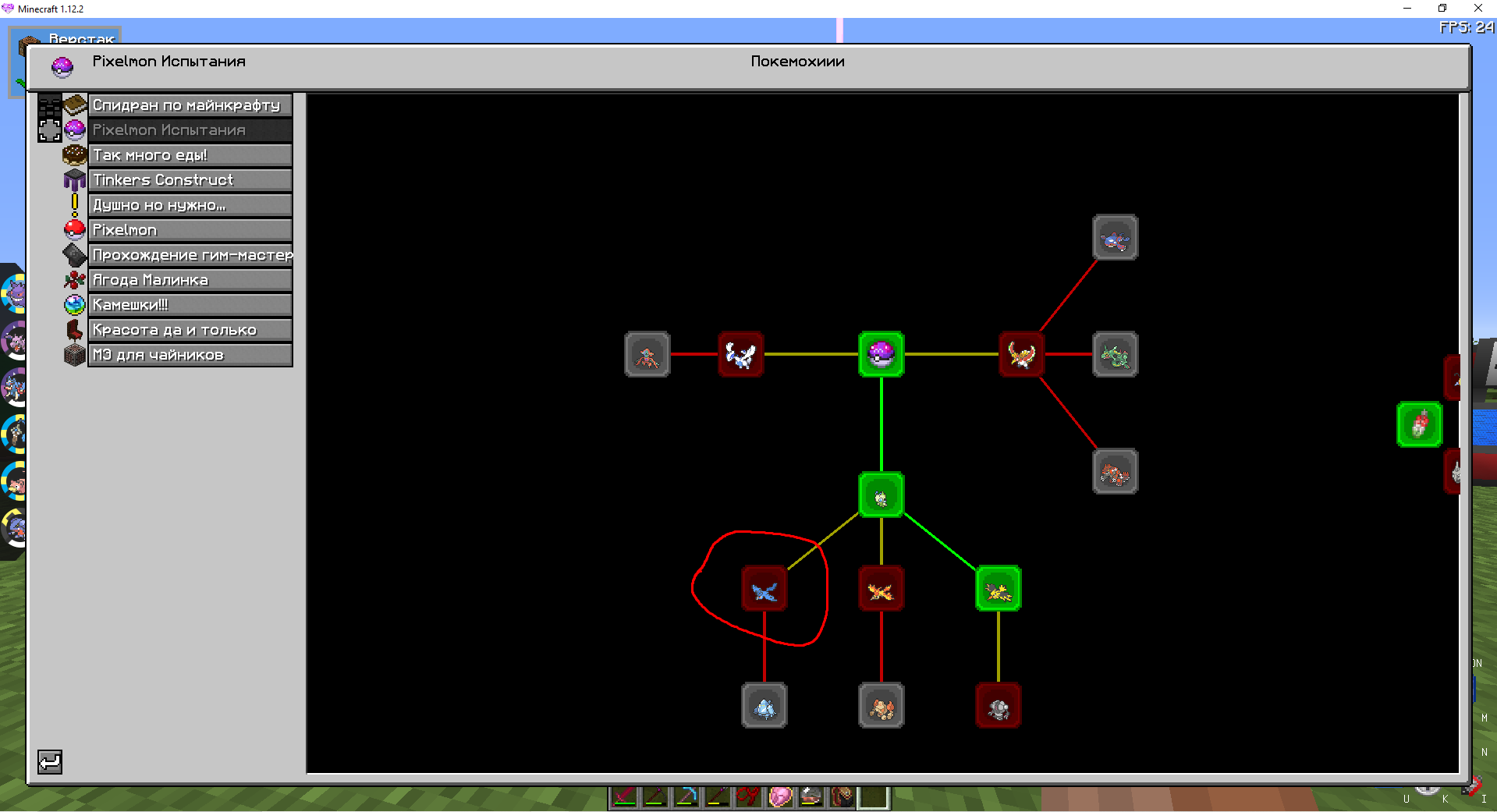Switch to the Pixelmon quest line
This screenshot has height=812, width=1497.
(190, 230)
